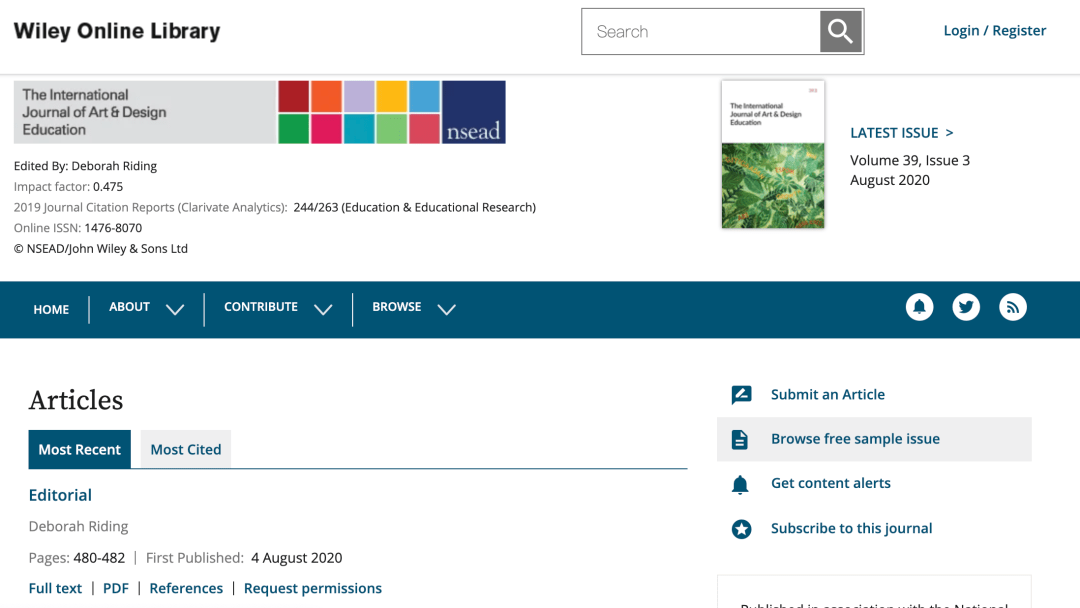Select the Most Recent tab
1080x608 pixels.
tap(79, 450)
